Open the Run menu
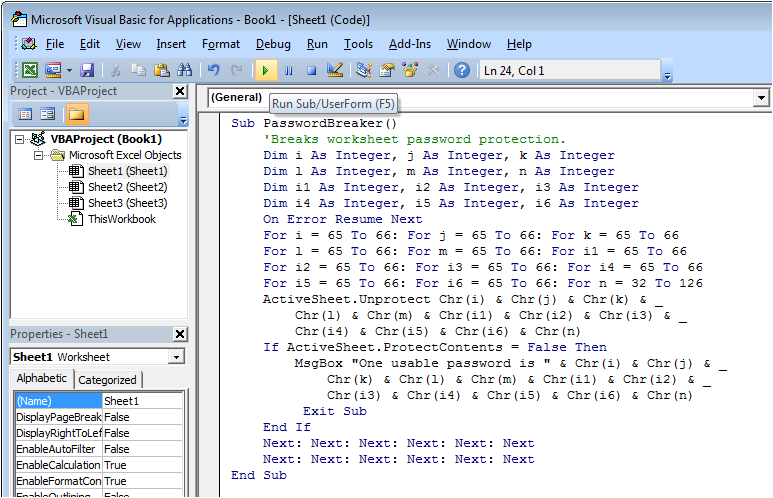This screenshot has height=498, width=773. click(317, 44)
